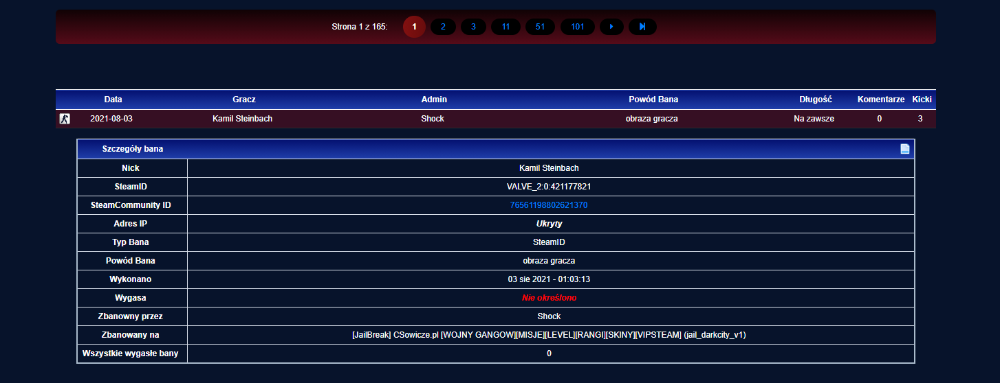
Task: Open page 2 of ban list
Action: point(443,27)
